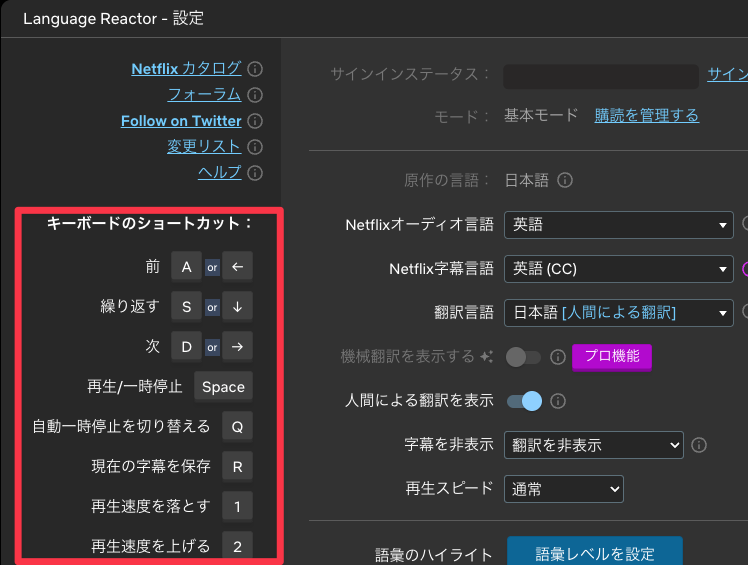Open Netflix字幕言語 dropdown
Image resolution: width=748 pixels, height=565 pixels.
(619, 269)
